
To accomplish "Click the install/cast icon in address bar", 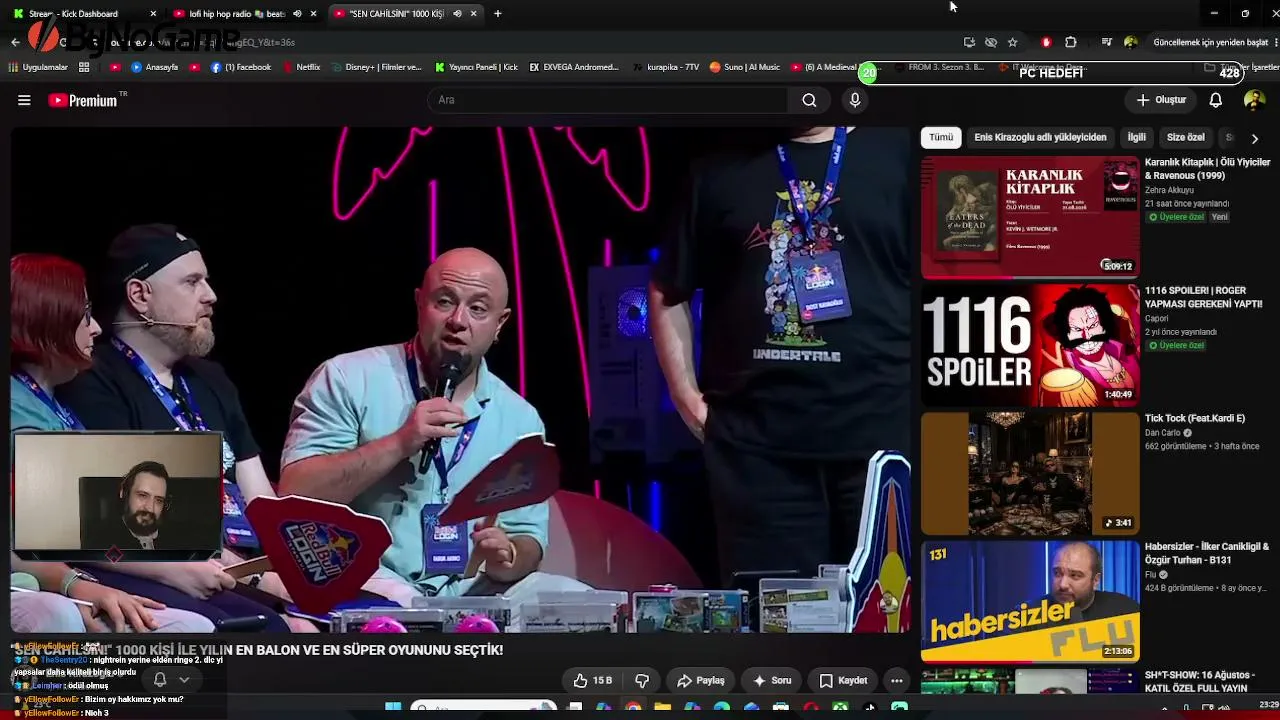I will (968, 42).
